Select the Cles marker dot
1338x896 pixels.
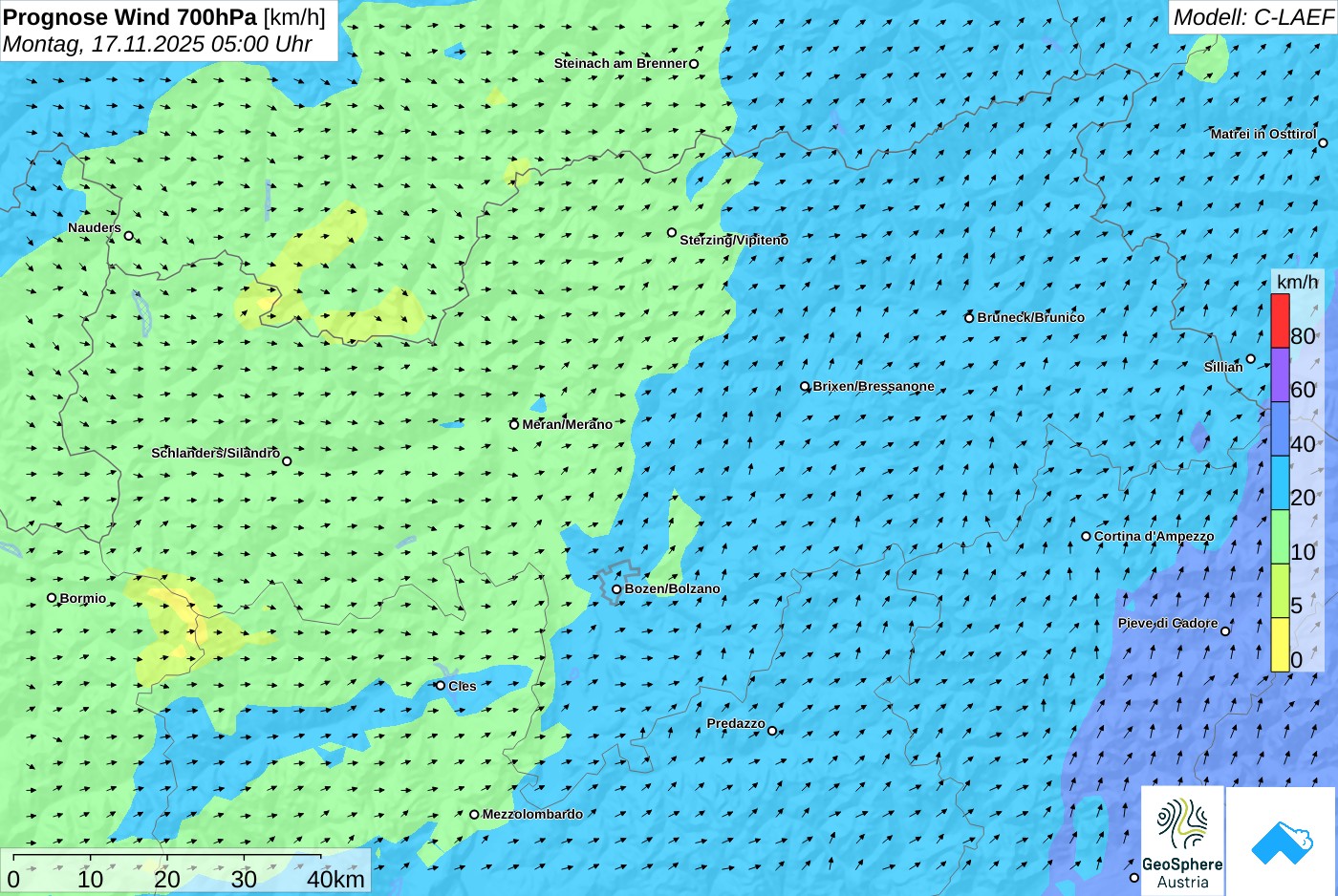pos(441,685)
